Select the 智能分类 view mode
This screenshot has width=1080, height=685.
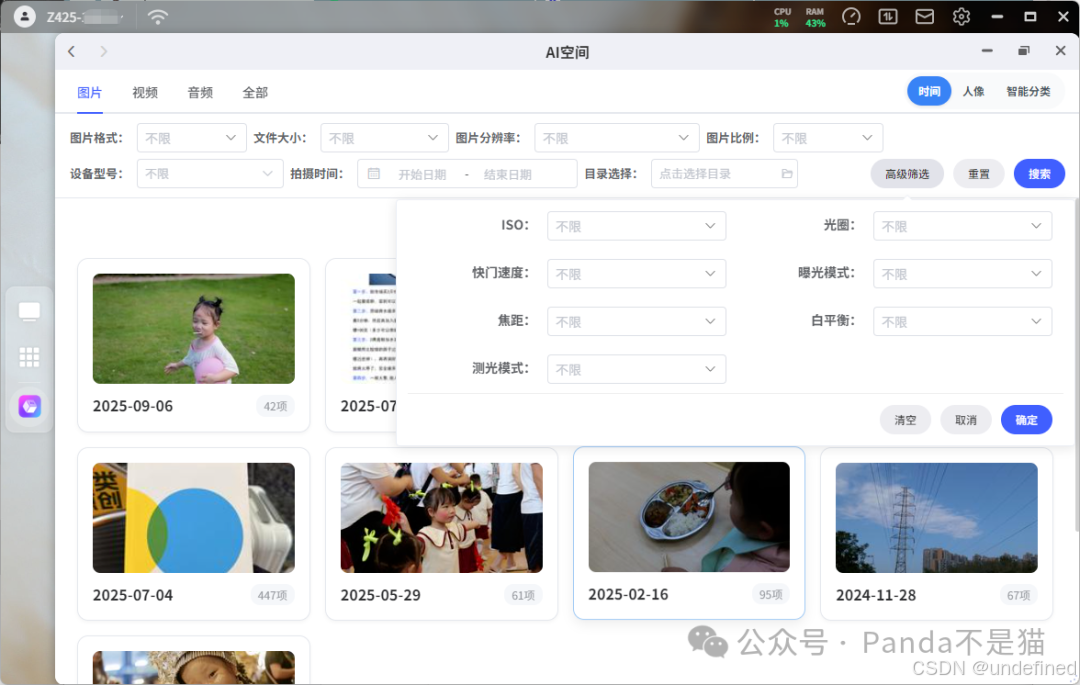1028,92
